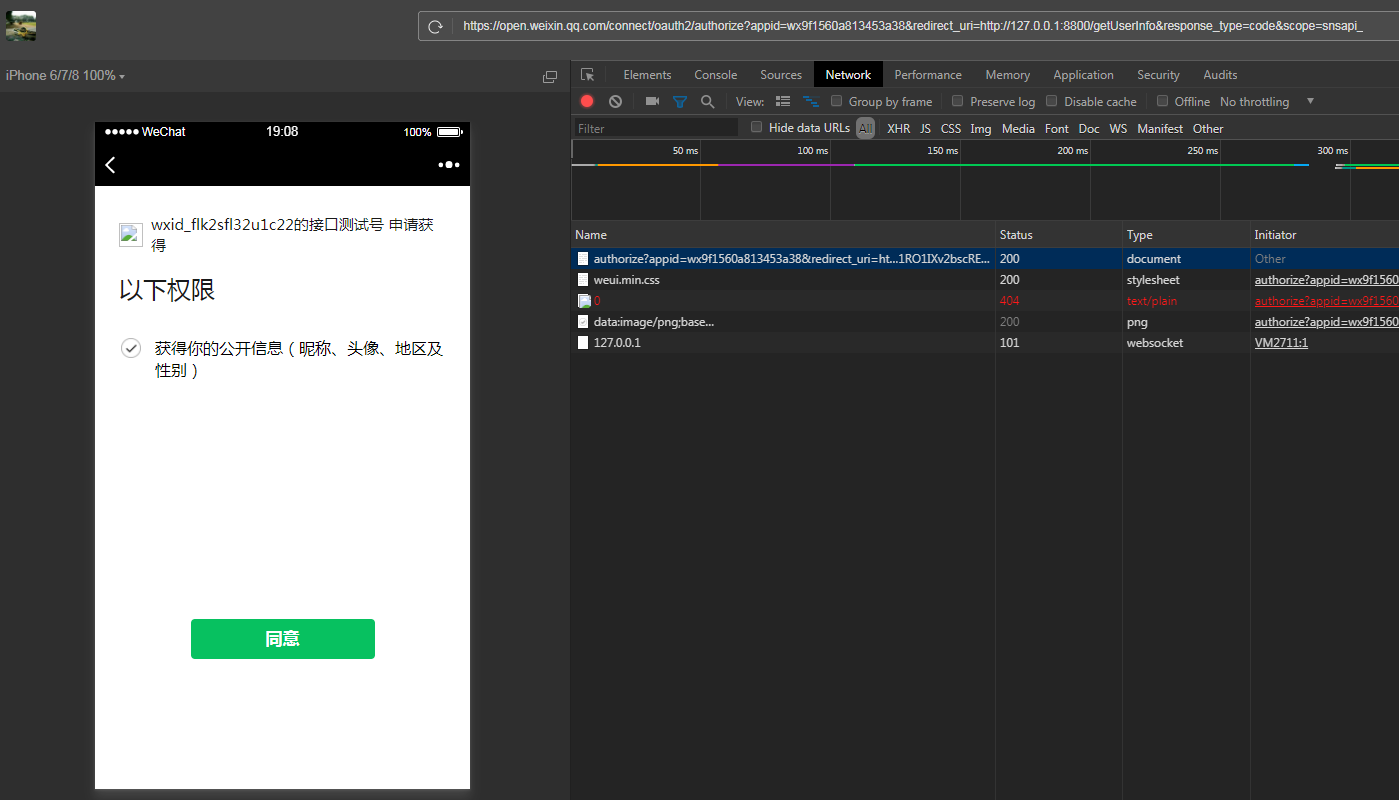Toggle the waterfall overview view icon

point(811,101)
